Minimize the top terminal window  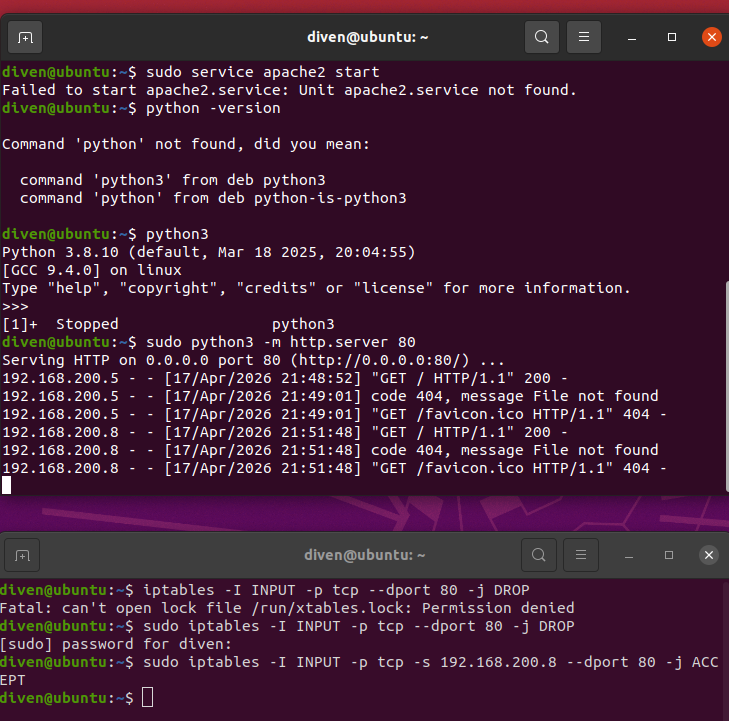(x=631, y=37)
